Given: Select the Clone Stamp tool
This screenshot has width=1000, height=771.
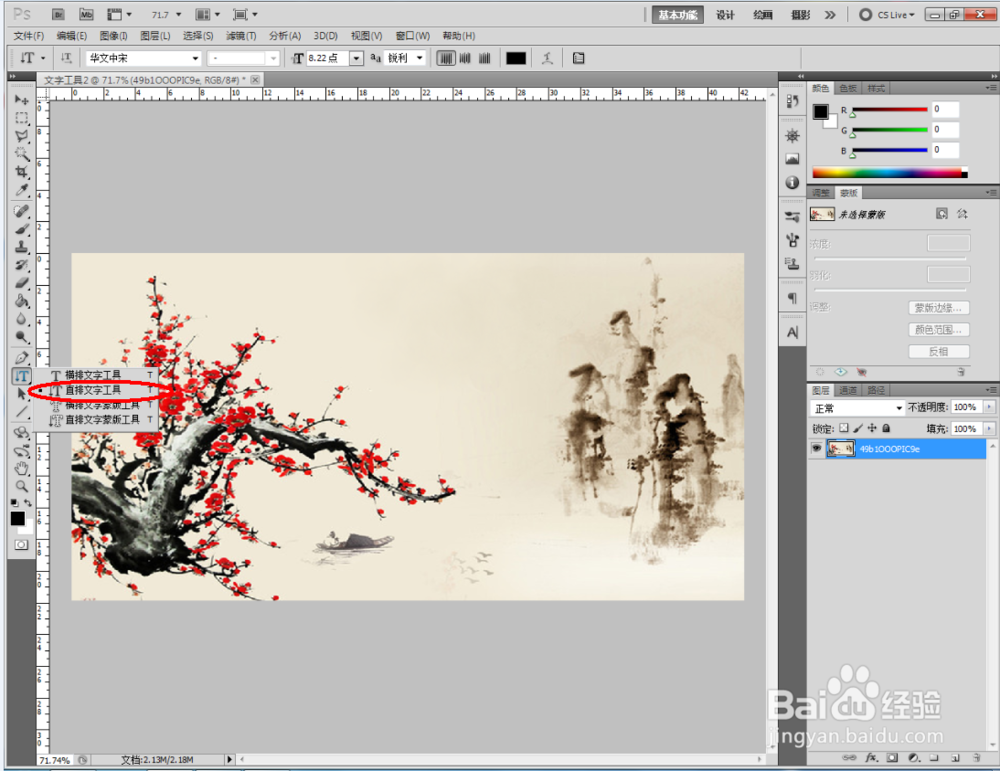Looking at the screenshot, I should coord(22,247).
